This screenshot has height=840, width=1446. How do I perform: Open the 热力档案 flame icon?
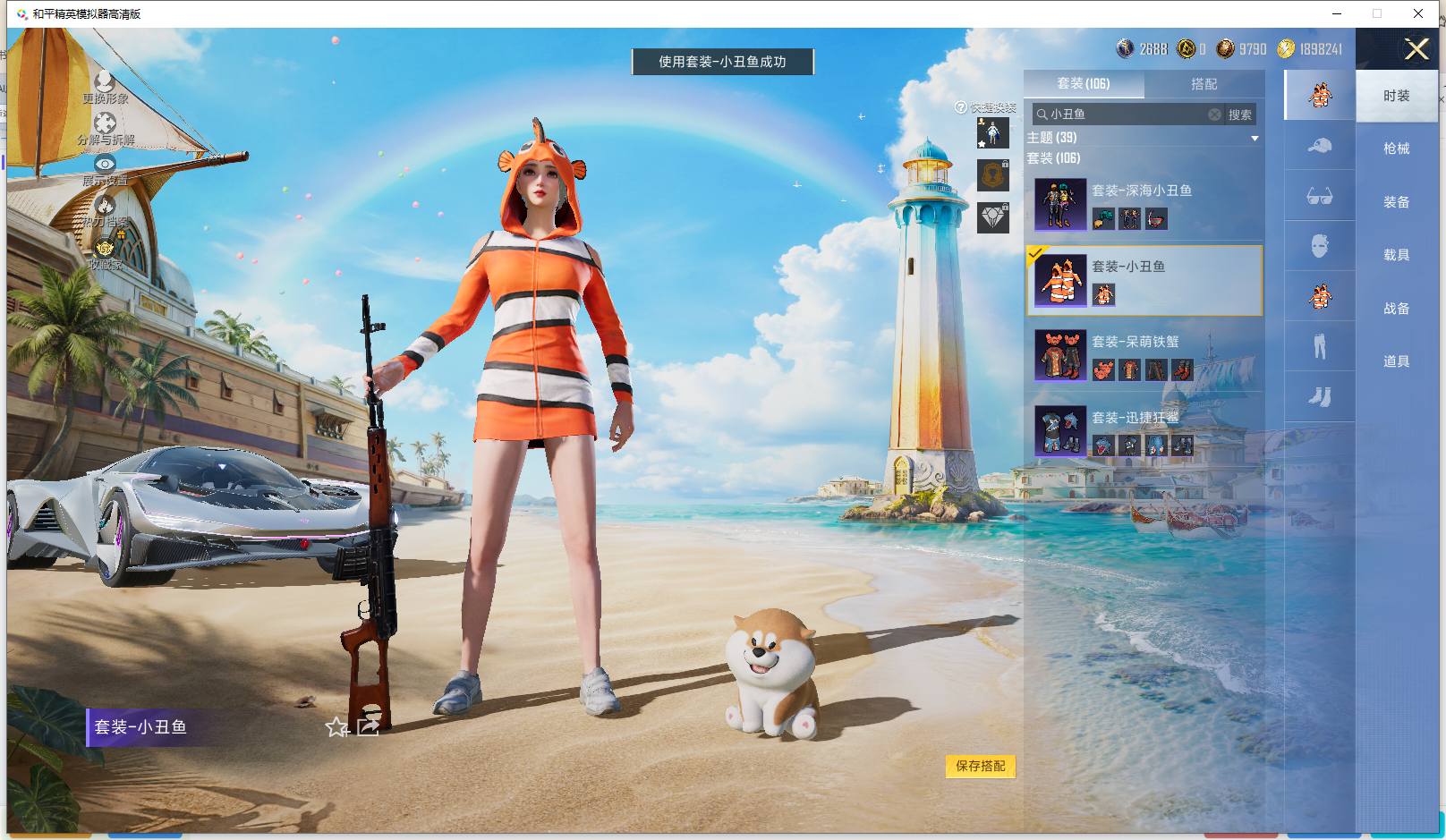tap(105, 205)
